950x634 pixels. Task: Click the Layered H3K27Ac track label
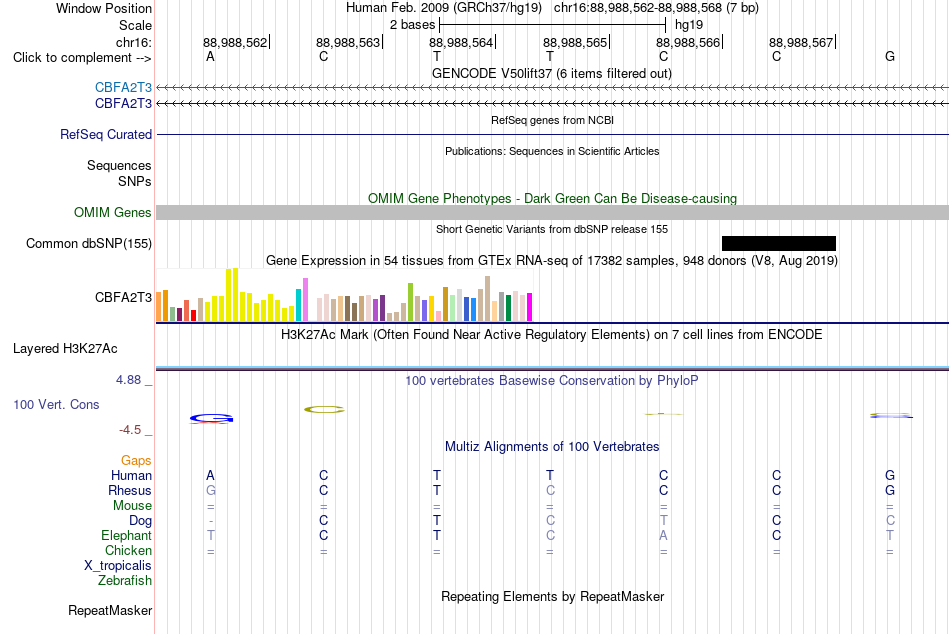[x=65, y=349]
